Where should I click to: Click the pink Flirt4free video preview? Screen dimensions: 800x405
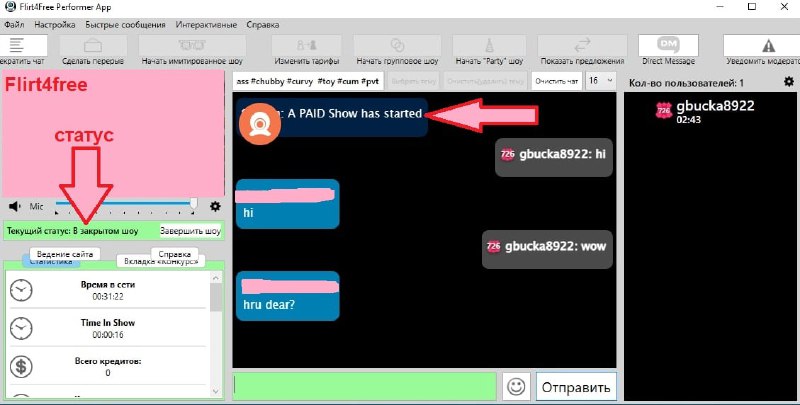coord(113,133)
